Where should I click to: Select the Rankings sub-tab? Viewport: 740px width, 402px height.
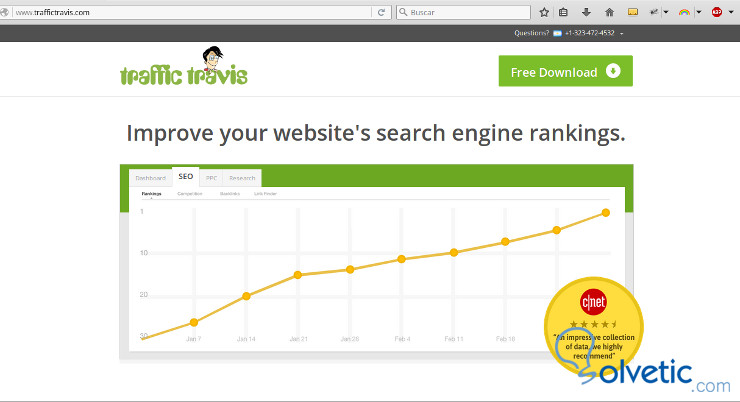point(151,193)
